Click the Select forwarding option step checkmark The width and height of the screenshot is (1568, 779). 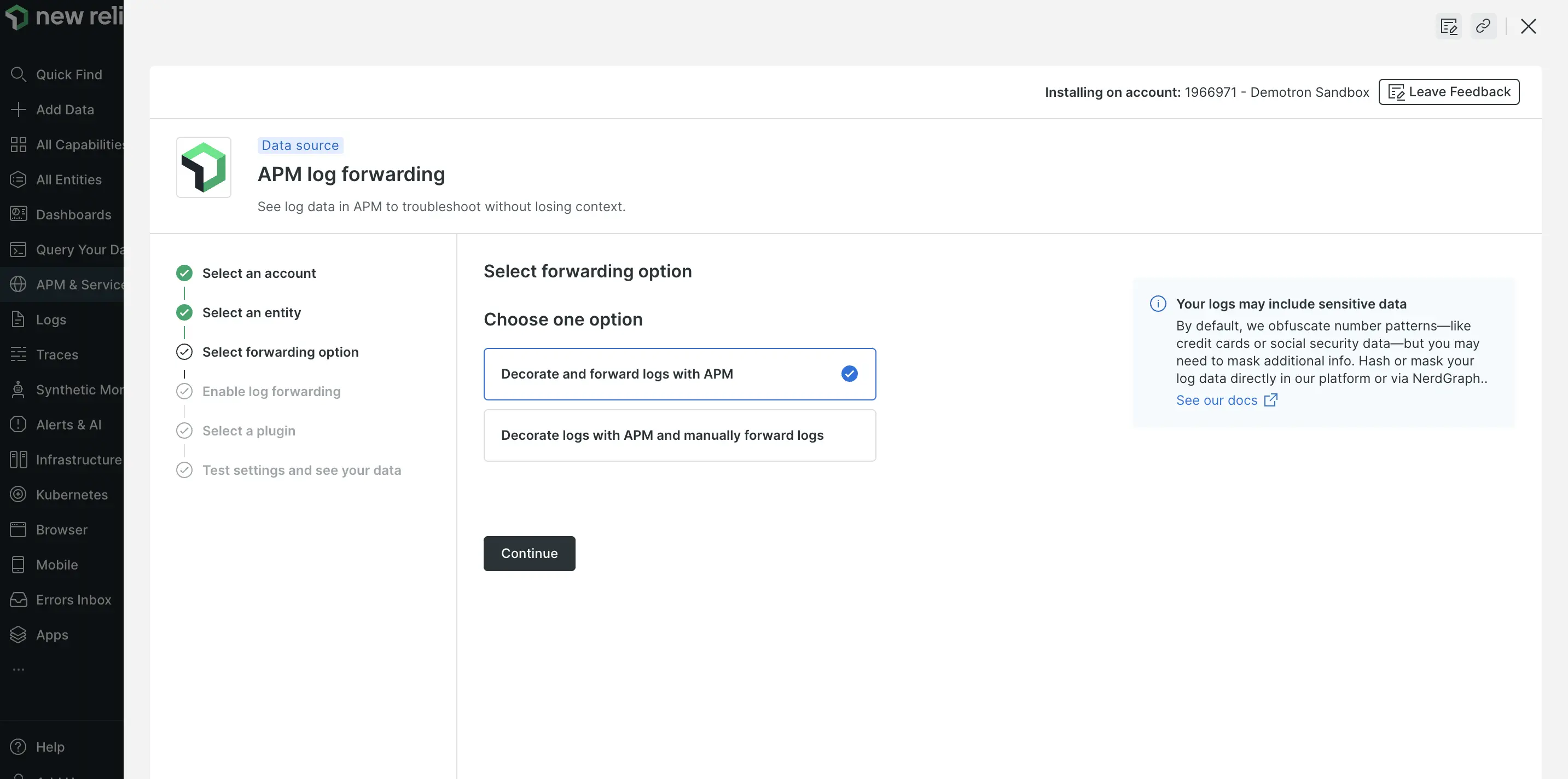[x=184, y=352]
